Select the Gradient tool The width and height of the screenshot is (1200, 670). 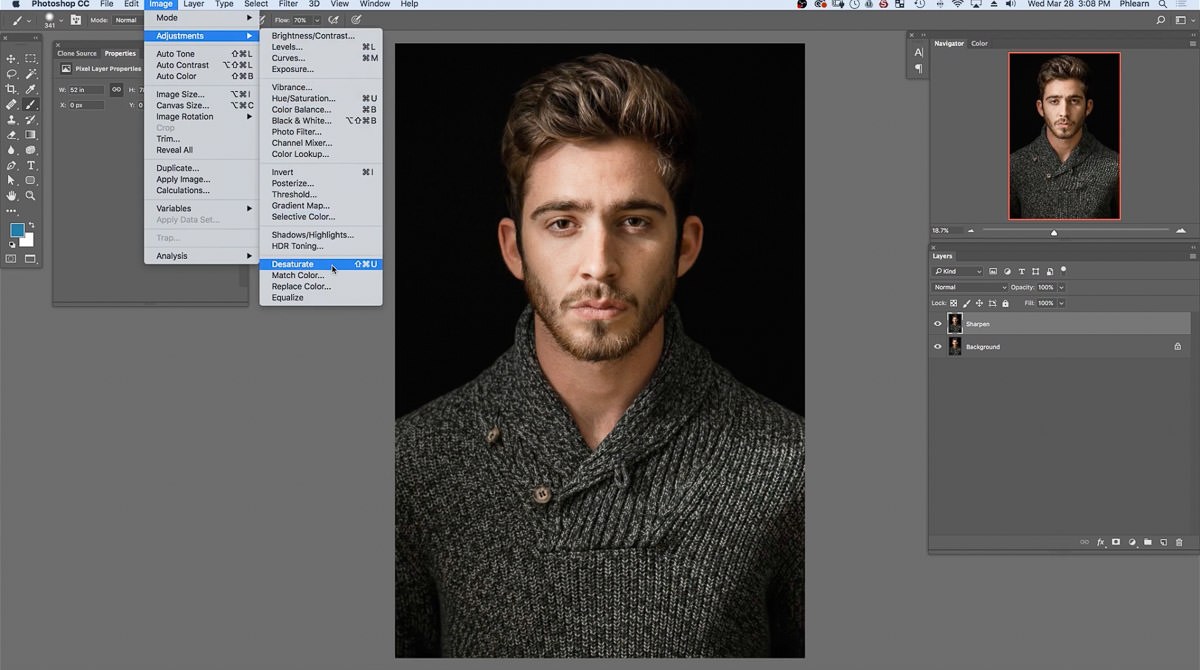tap(31, 134)
